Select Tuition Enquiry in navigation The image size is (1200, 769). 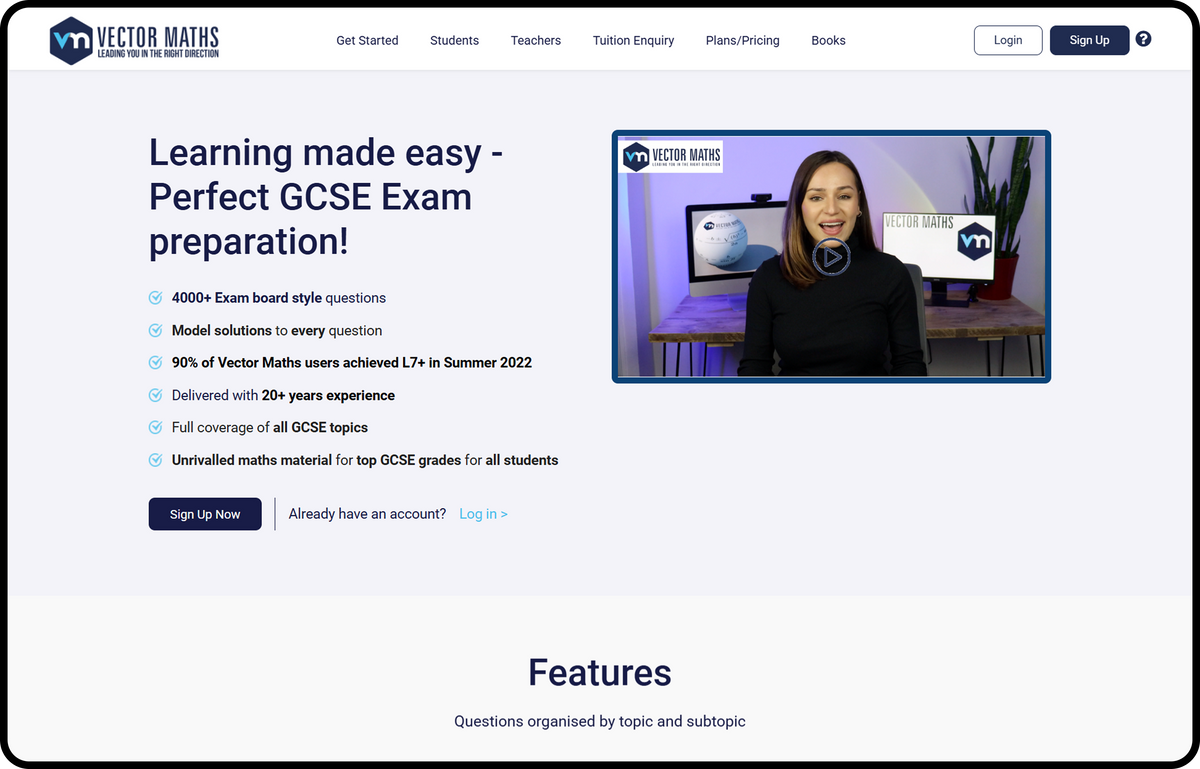(x=633, y=41)
